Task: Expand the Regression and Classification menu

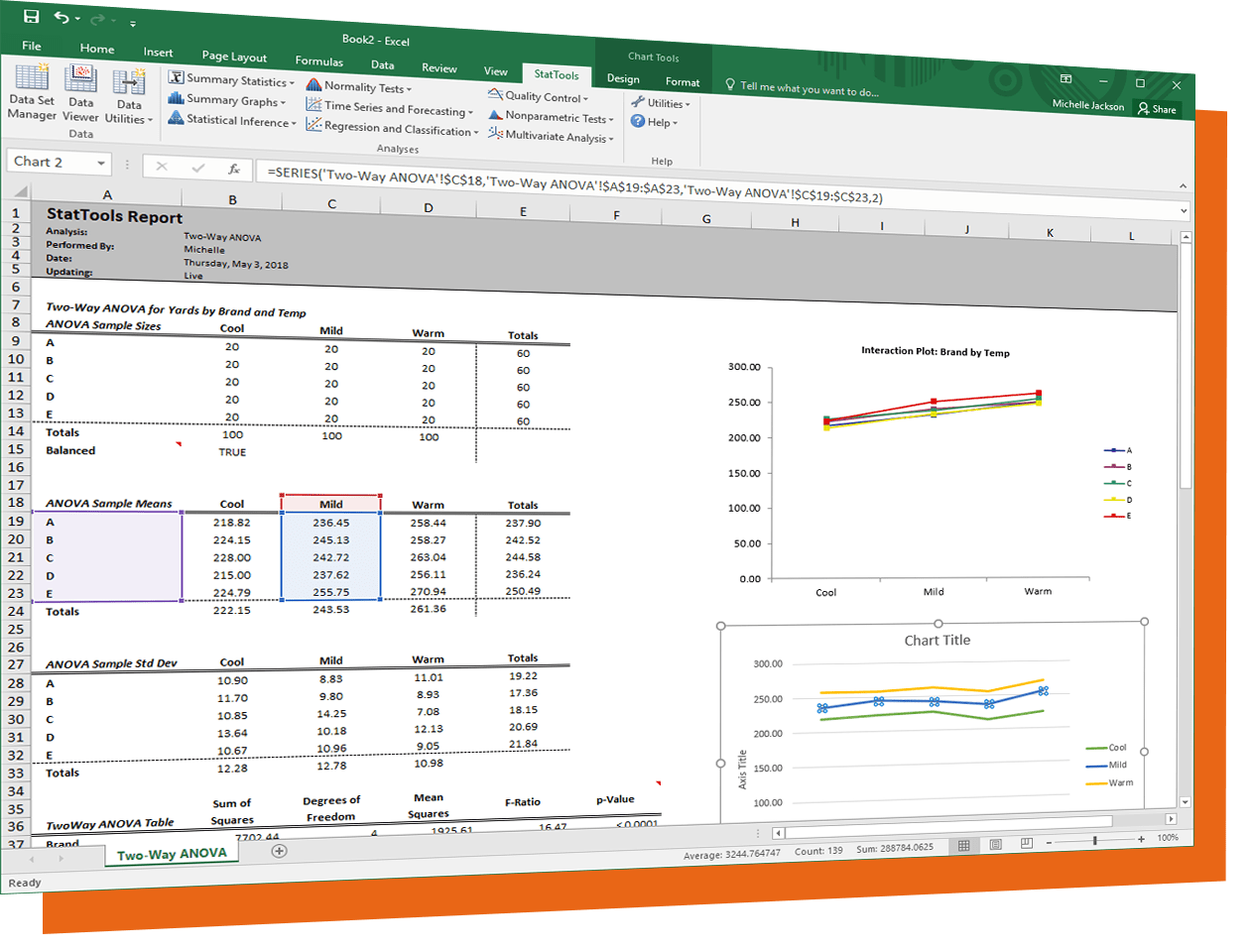Action: click(x=393, y=129)
